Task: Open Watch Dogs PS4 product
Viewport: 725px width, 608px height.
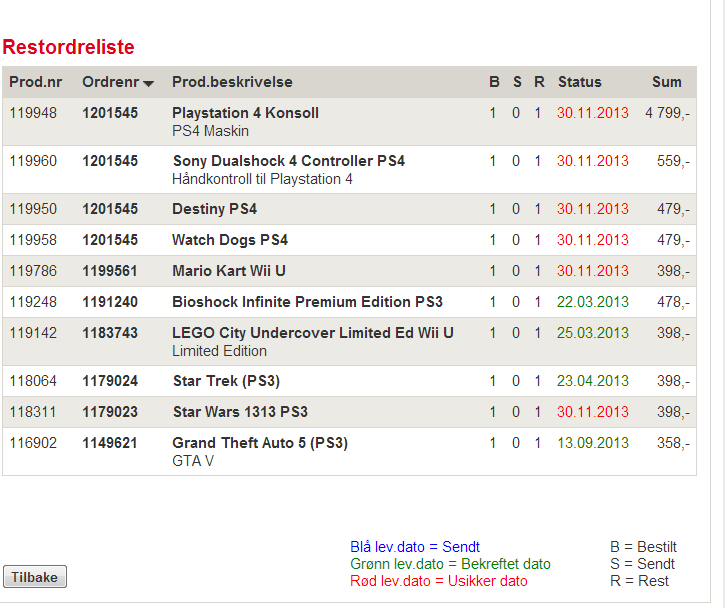Action: point(230,240)
